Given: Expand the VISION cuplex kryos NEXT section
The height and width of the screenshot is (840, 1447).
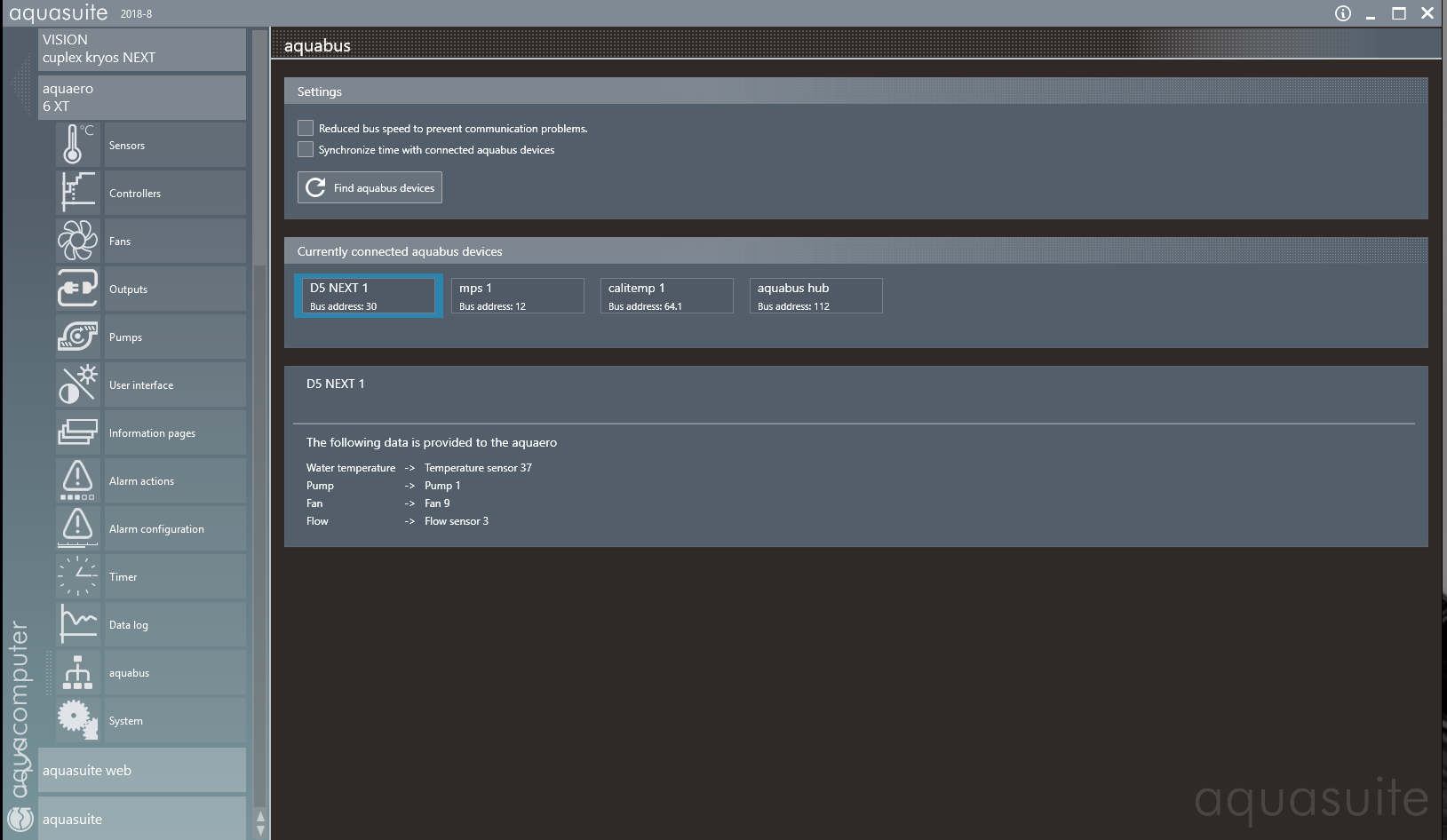Looking at the screenshot, I should click(142, 49).
